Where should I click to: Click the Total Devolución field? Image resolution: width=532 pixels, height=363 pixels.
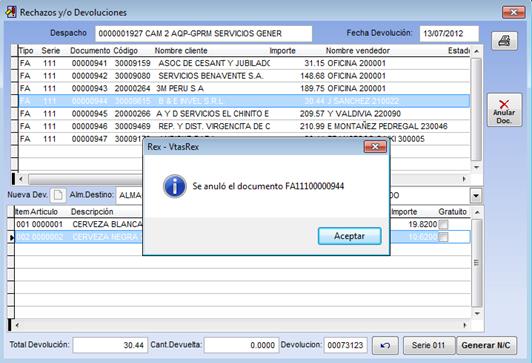click(110, 345)
